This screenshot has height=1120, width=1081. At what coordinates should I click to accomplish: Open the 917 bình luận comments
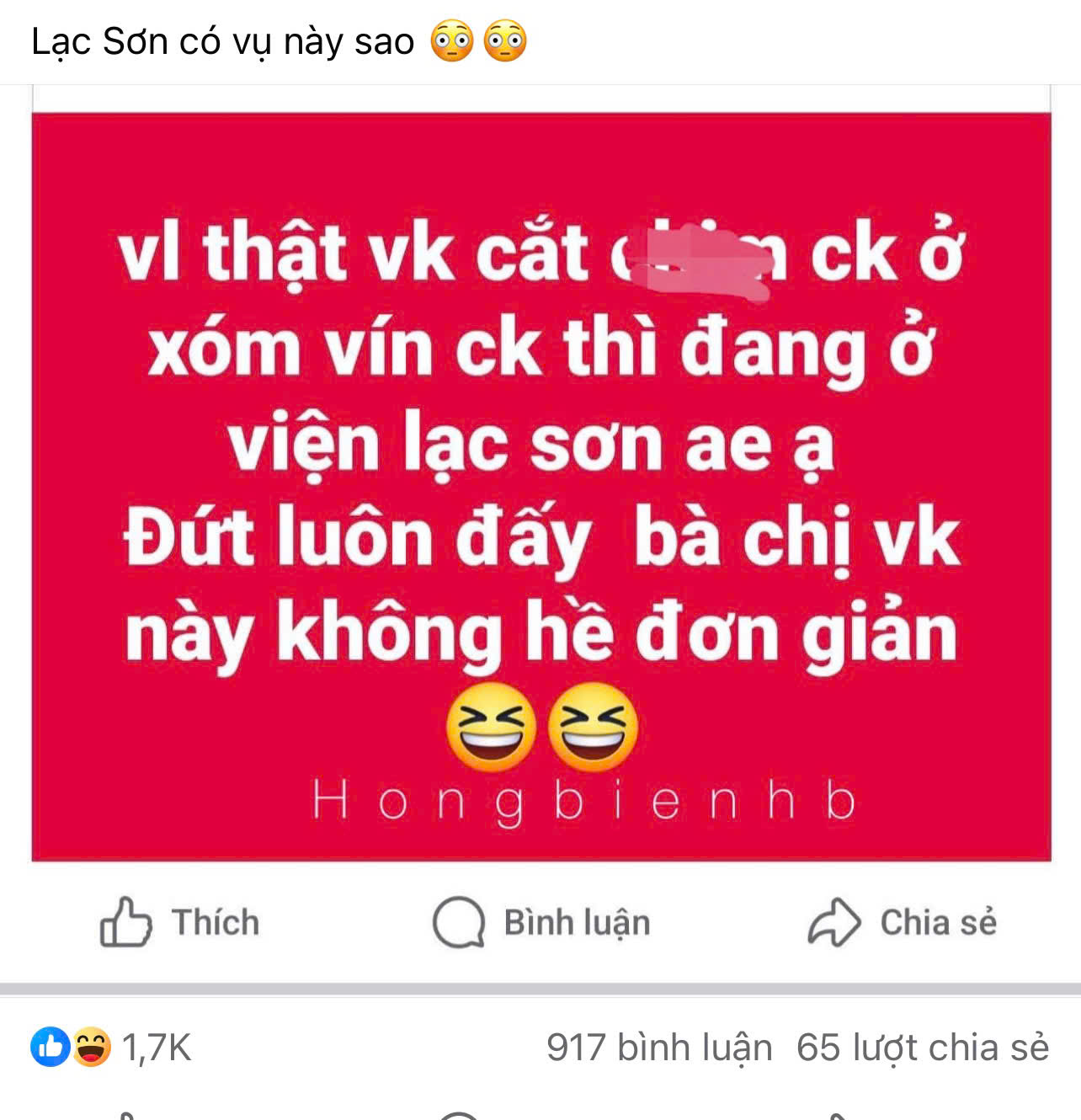[659, 1048]
